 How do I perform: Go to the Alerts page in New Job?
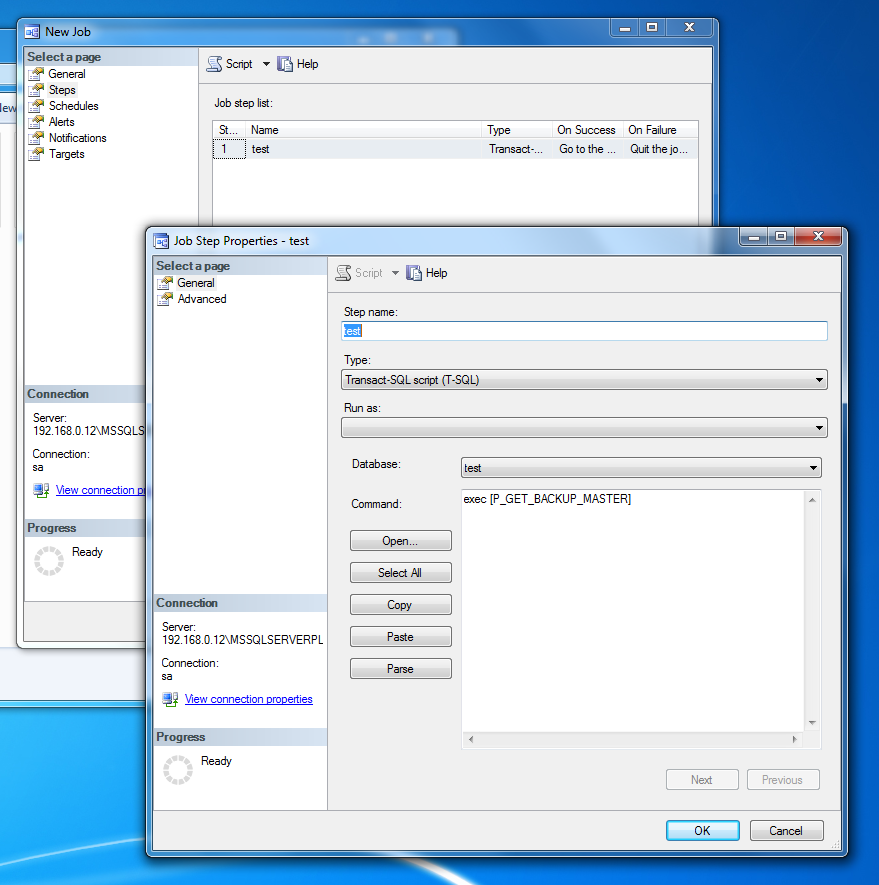tap(61, 122)
